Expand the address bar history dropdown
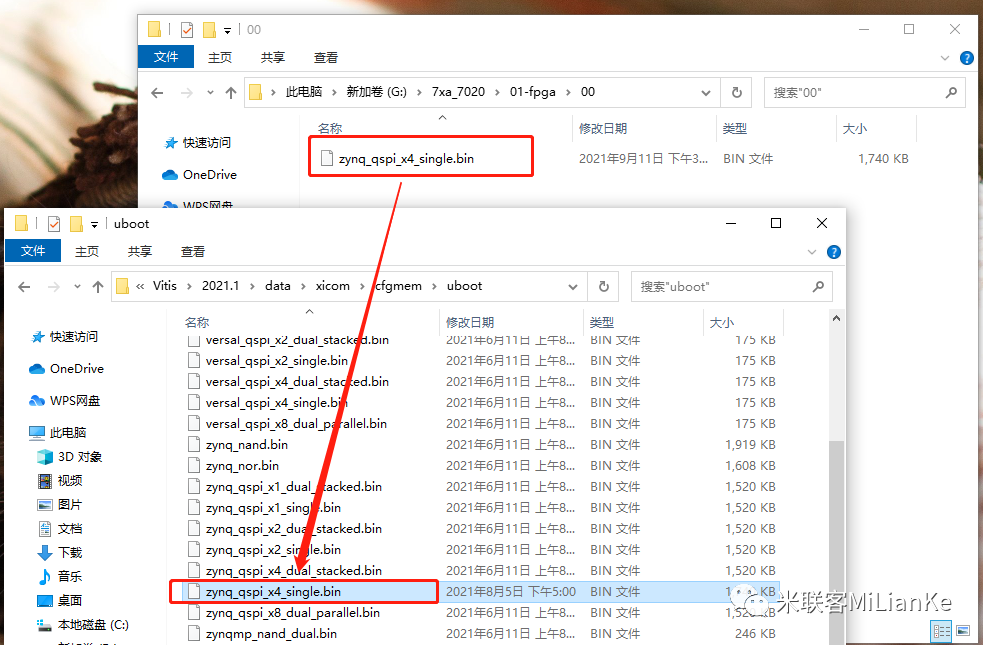The image size is (983, 645). [x=573, y=286]
